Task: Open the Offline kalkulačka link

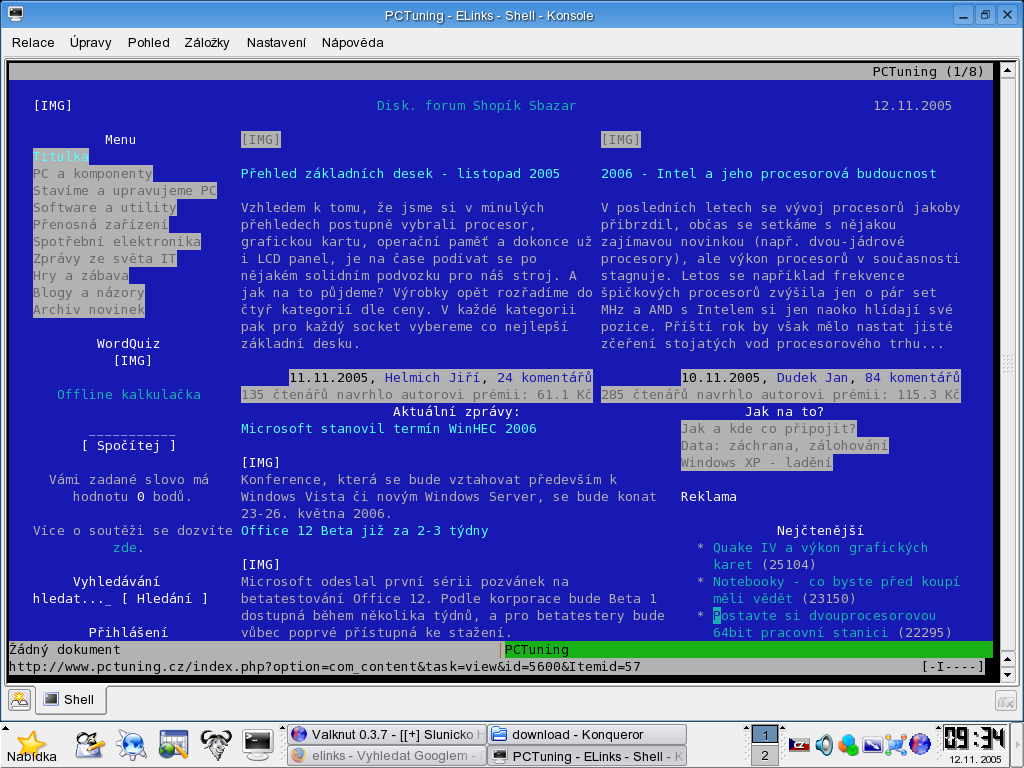Action: 129,394
